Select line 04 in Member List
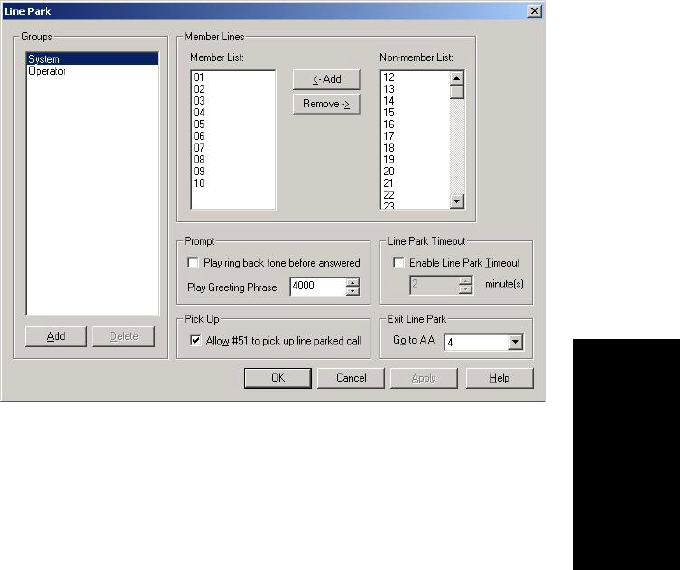 233,112
